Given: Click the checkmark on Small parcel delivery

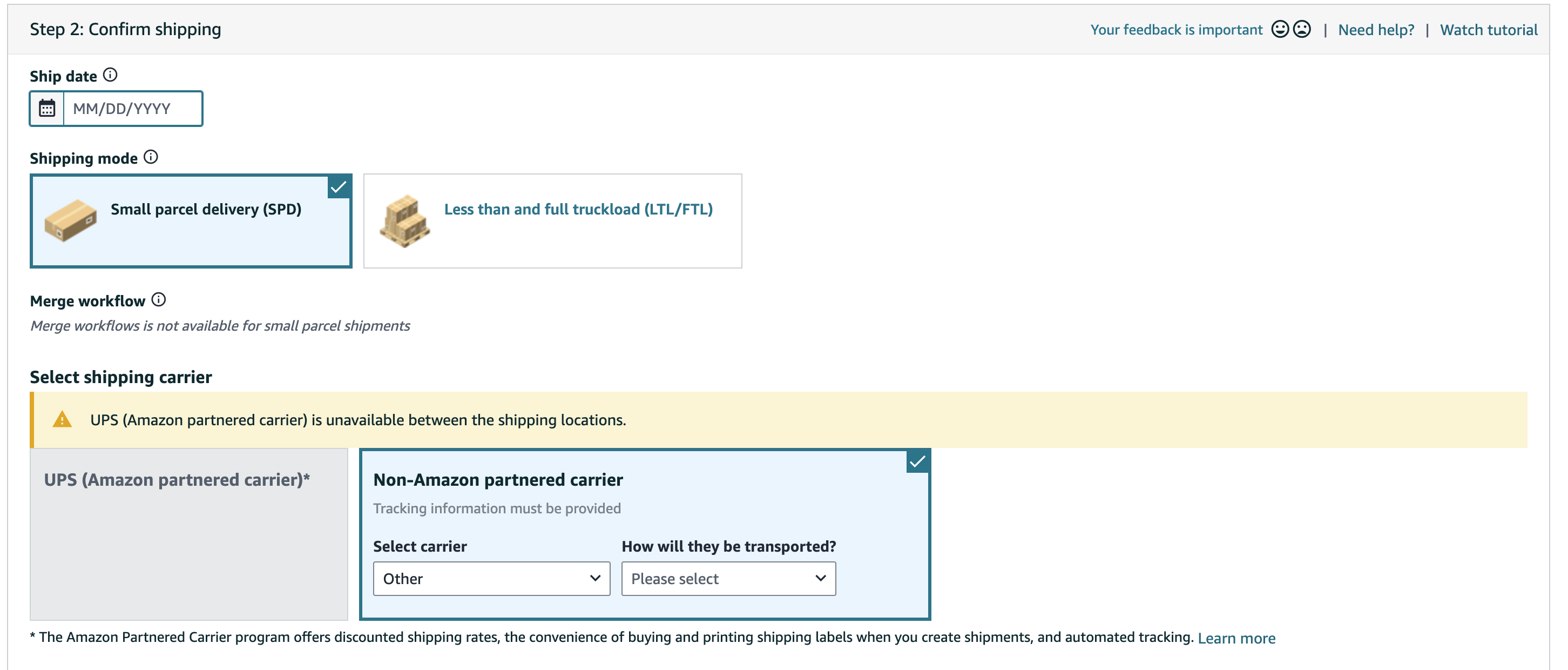Looking at the screenshot, I should coord(339,187).
